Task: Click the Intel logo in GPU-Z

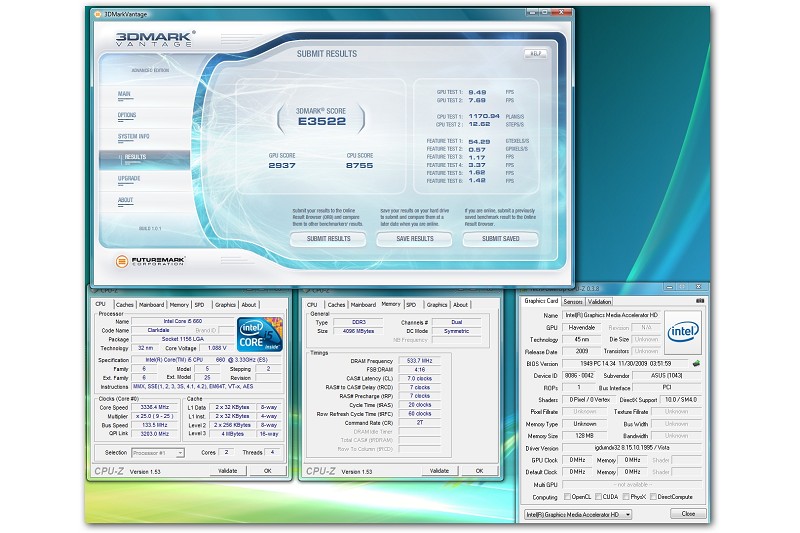Action: point(683,332)
